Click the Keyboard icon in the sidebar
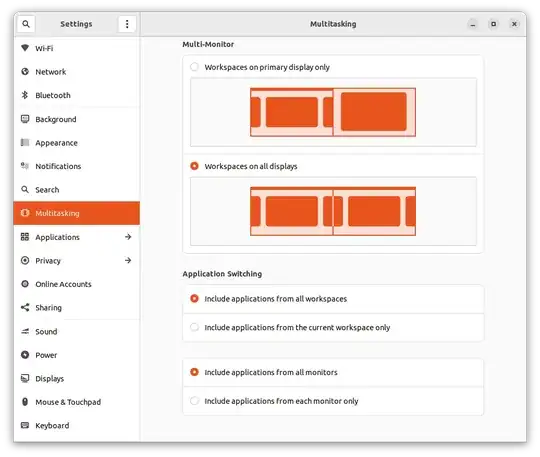The width and height of the screenshot is (540, 457). click(25, 425)
